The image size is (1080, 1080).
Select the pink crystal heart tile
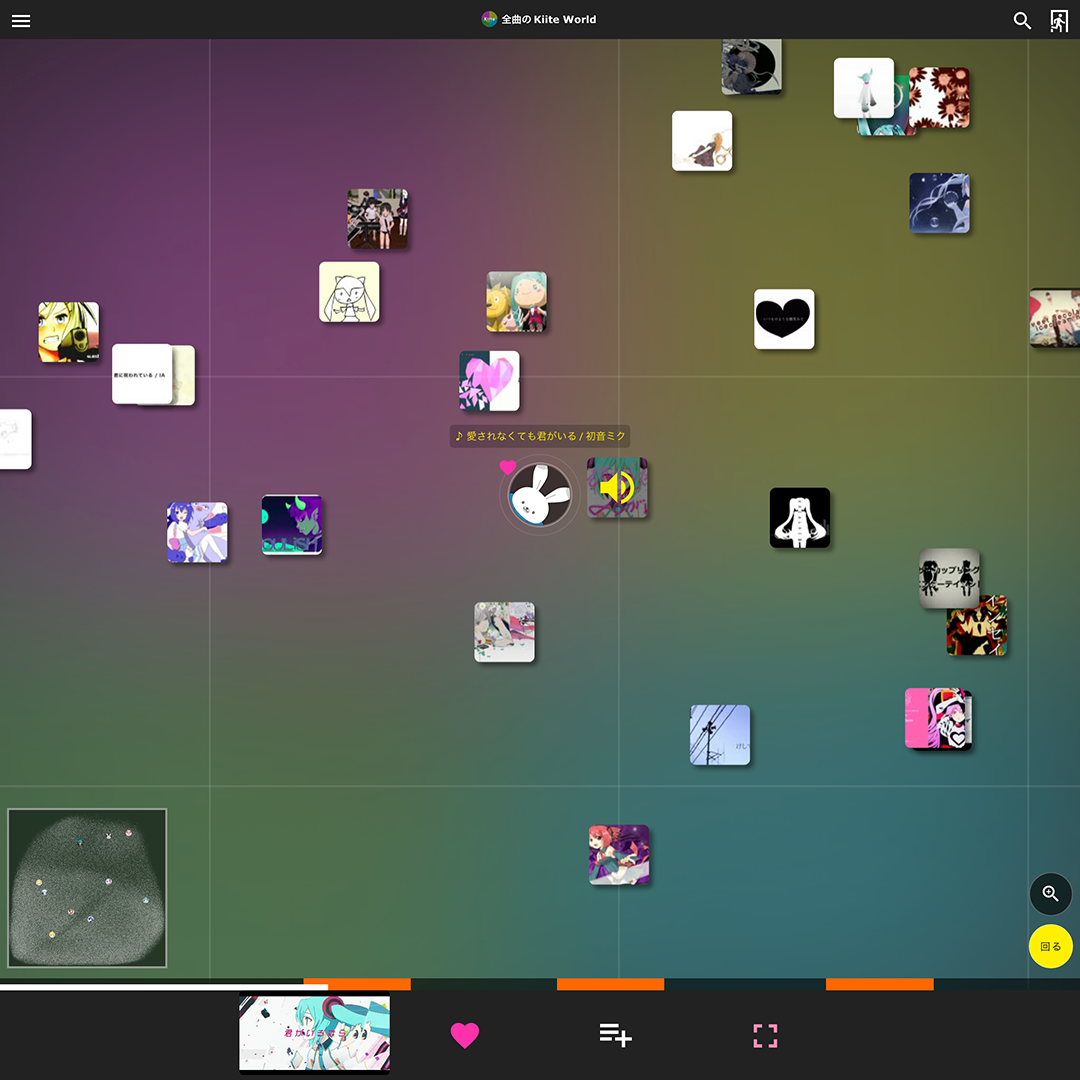coord(490,381)
